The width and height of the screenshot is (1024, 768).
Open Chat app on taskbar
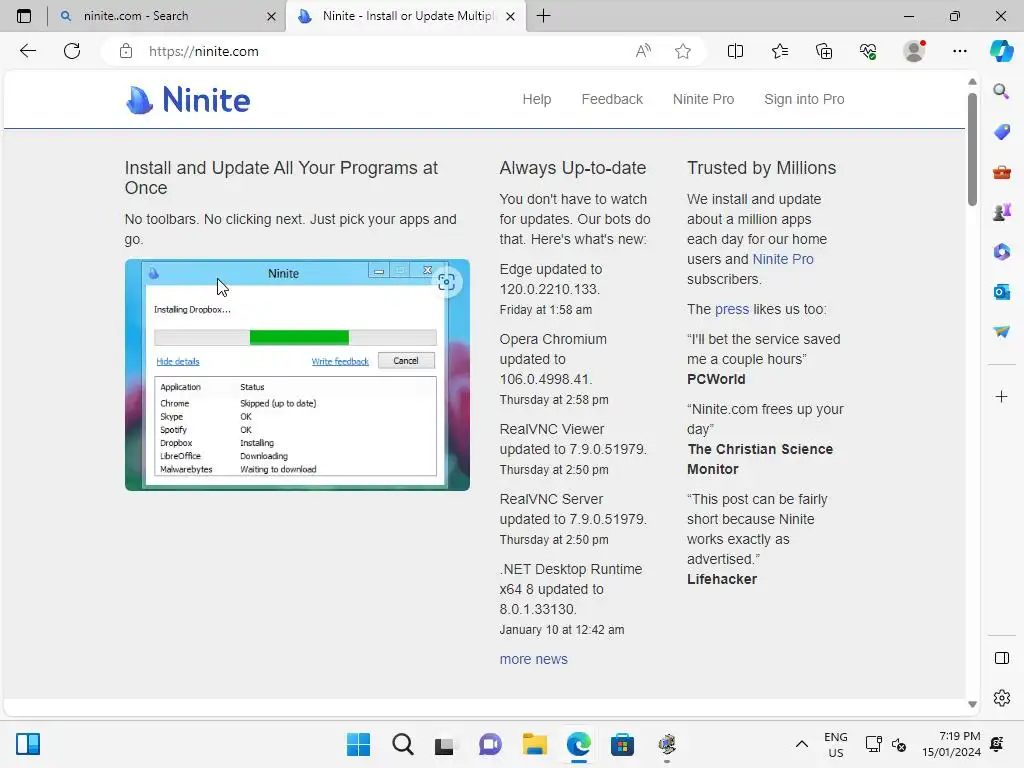tap(490, 744)
